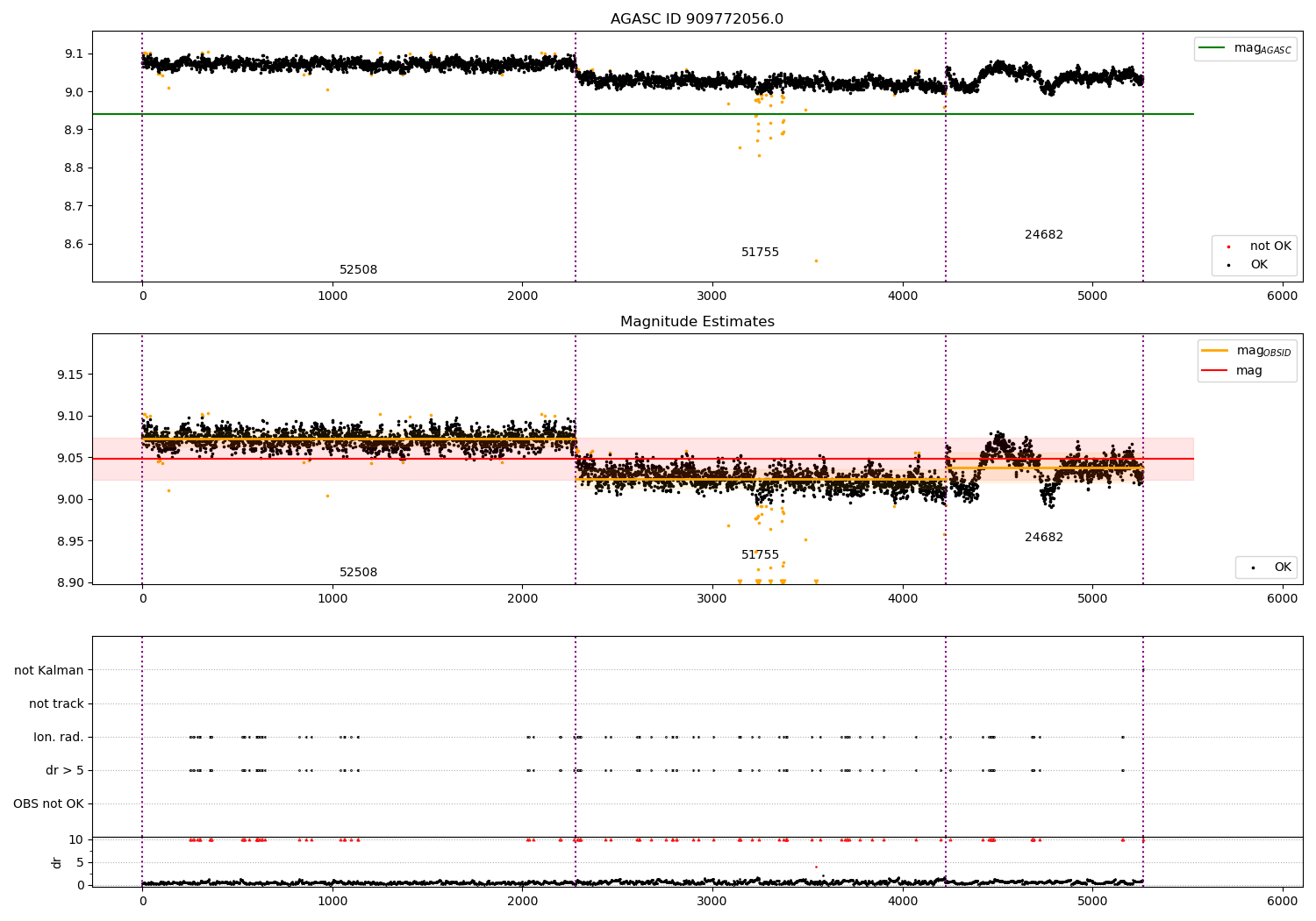The width and height of the screenshot is (1316, 921).
Task: Click the 9.05 y-tick label in middle plot
Action: [x=70, y=459]
